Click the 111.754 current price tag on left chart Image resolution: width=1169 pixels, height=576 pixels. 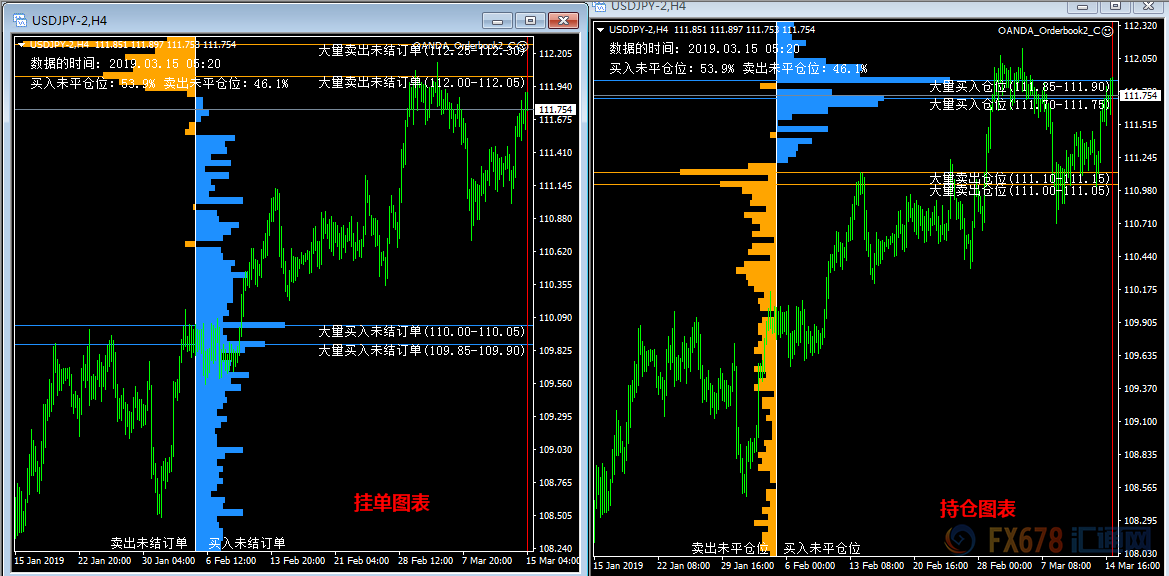point(555,109)
